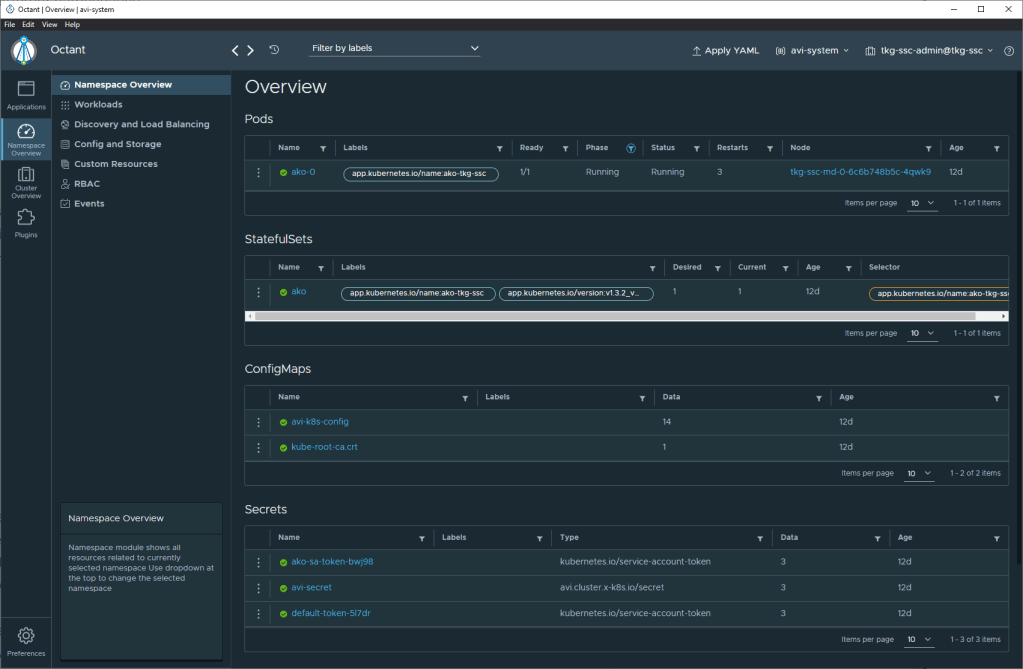1023x669 pixels.
Task: Toggle the Name column filter in Secrets
Action: (x=422, y=538)
